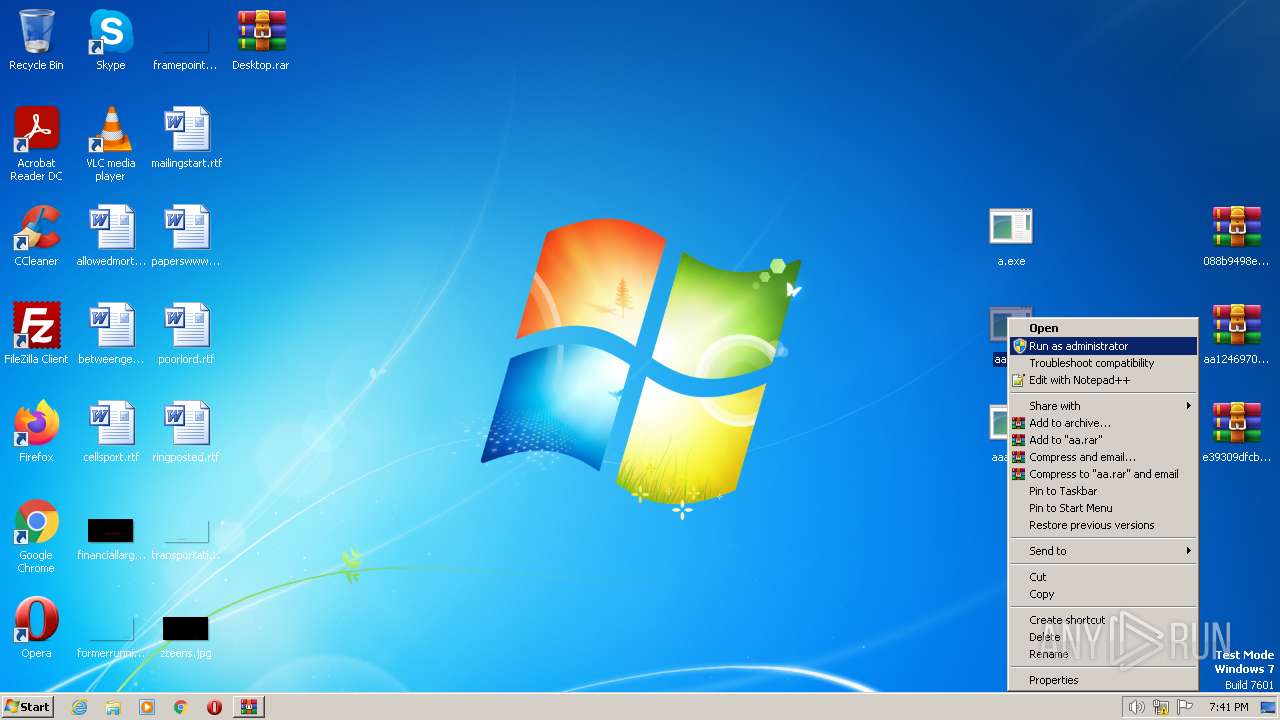Viewport: 1280px width, 720px height.
Task: Choose Create shortcut
Action: 1102,620
